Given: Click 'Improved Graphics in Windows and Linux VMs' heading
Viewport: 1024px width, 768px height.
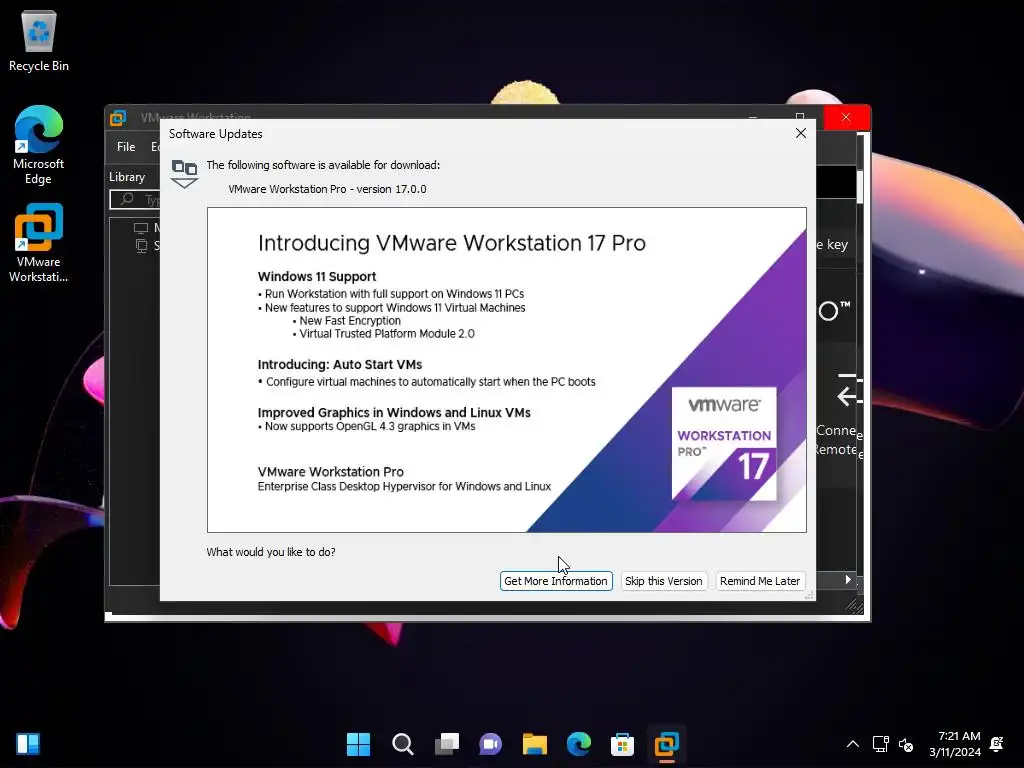Looking at the screenshot, I should tap(394, 412).
